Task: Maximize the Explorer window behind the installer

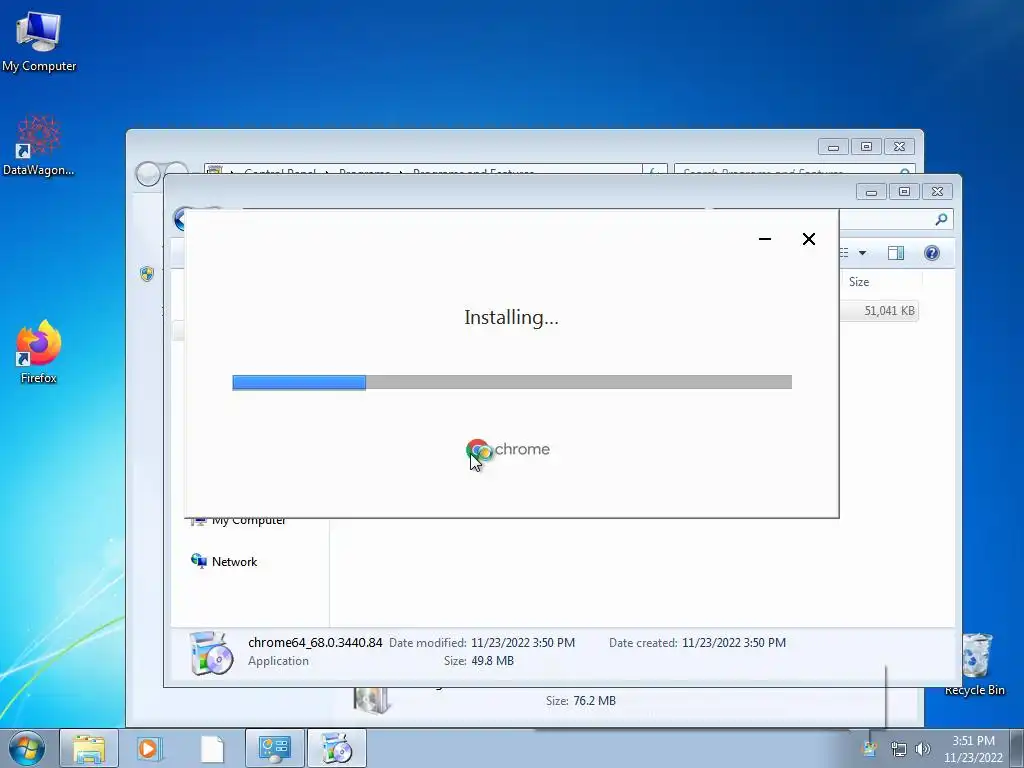Action: (904, 192)
